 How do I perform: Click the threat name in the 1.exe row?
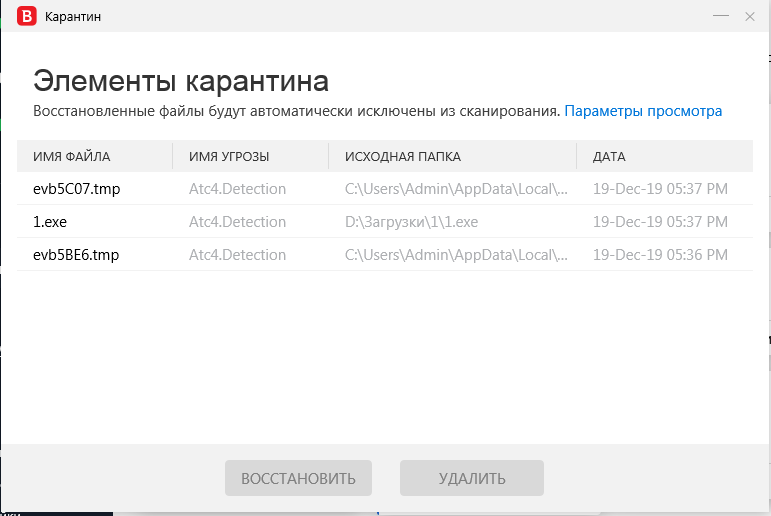[237, 221]
